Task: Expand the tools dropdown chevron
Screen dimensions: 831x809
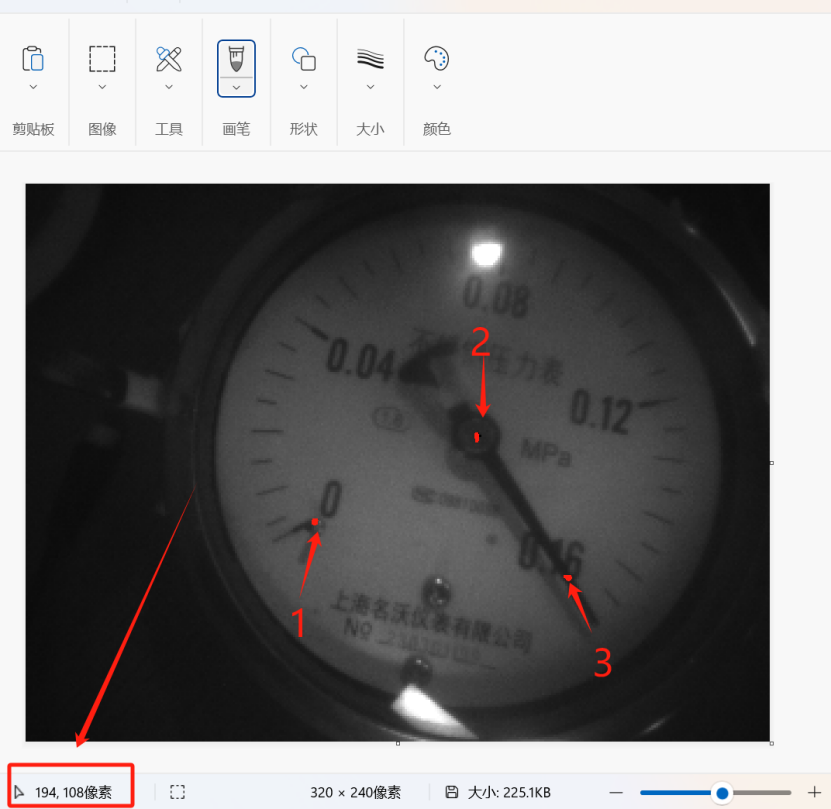Action: (x=169, y=86)
